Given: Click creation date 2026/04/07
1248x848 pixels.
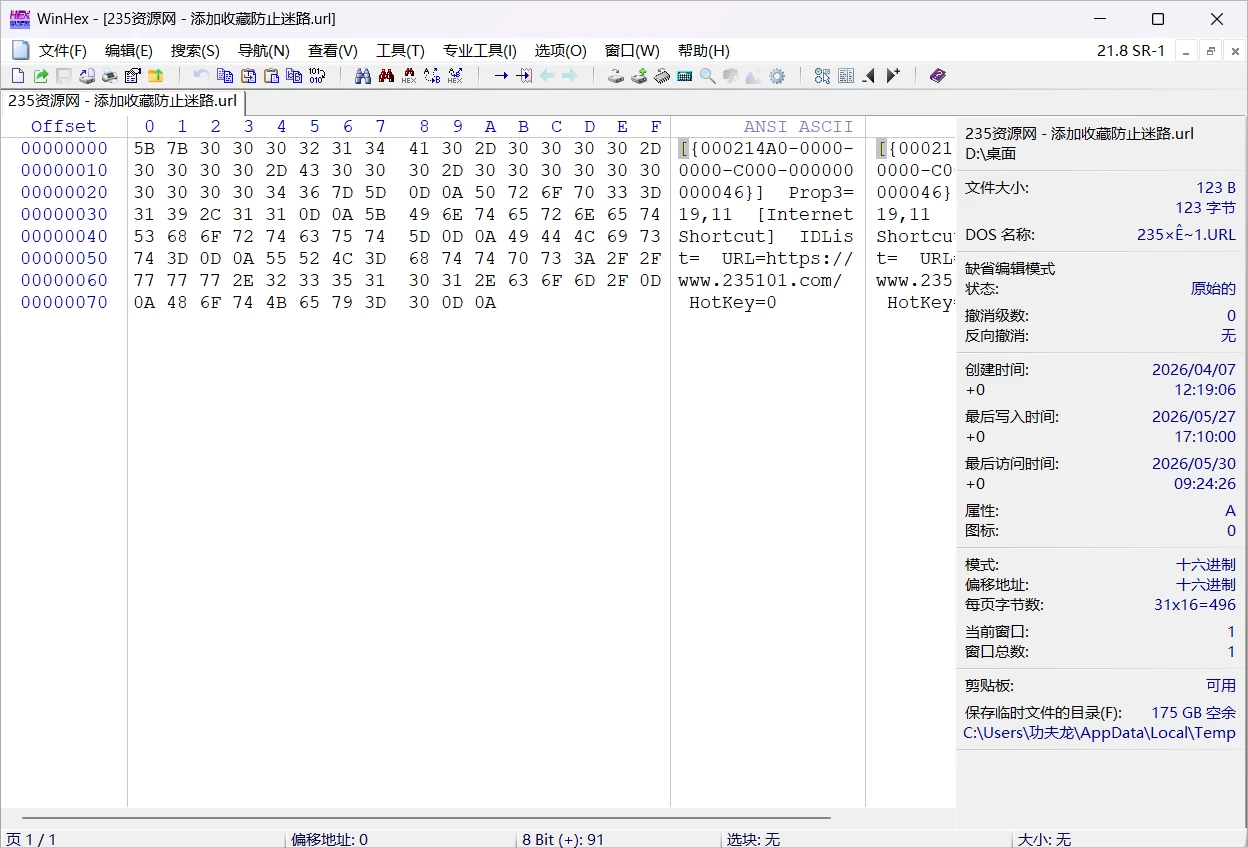Looking at the screenshot, I should point(1194,369).
